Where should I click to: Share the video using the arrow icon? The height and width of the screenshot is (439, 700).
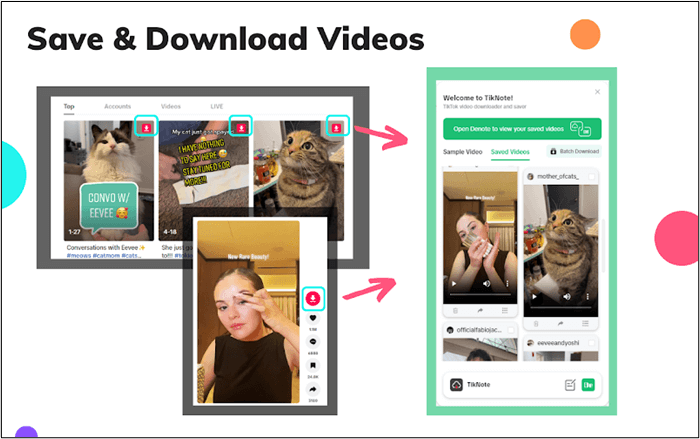tap(312, 391)
